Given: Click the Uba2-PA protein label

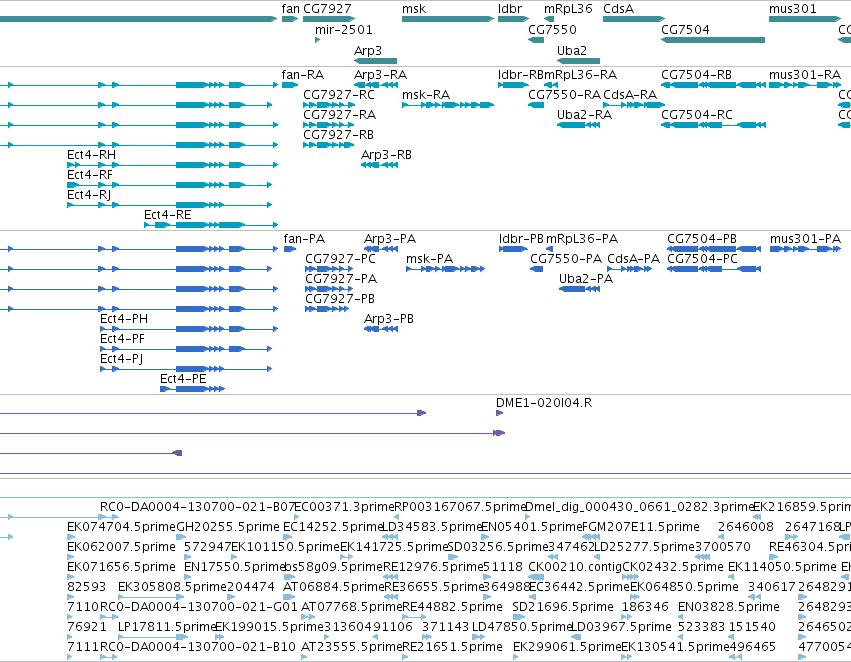Looking at the screenshot, I should pos(586,278).
